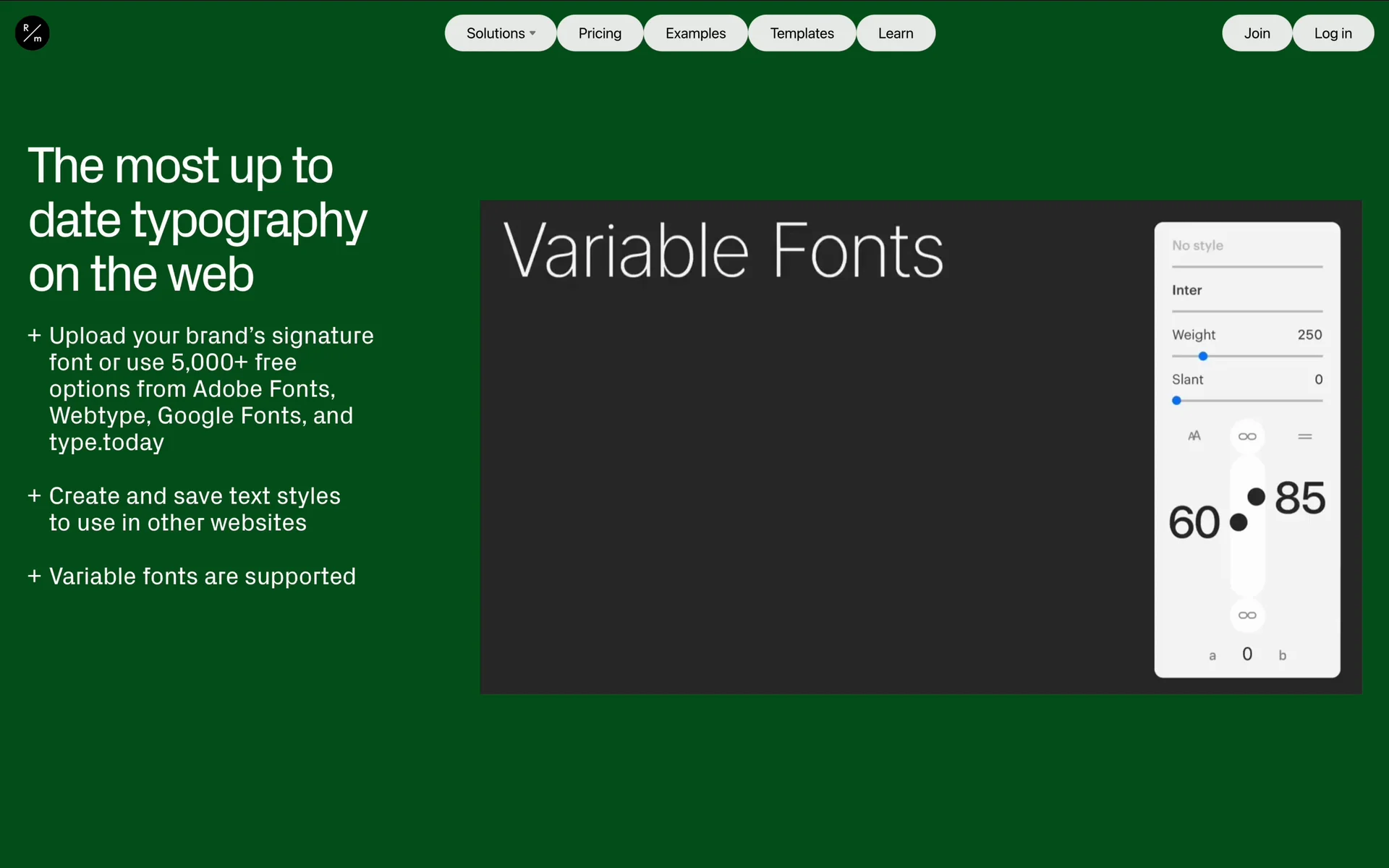1389x868 pixels.
Task: Toggle the top link infinity icon
Action: 1247,436
